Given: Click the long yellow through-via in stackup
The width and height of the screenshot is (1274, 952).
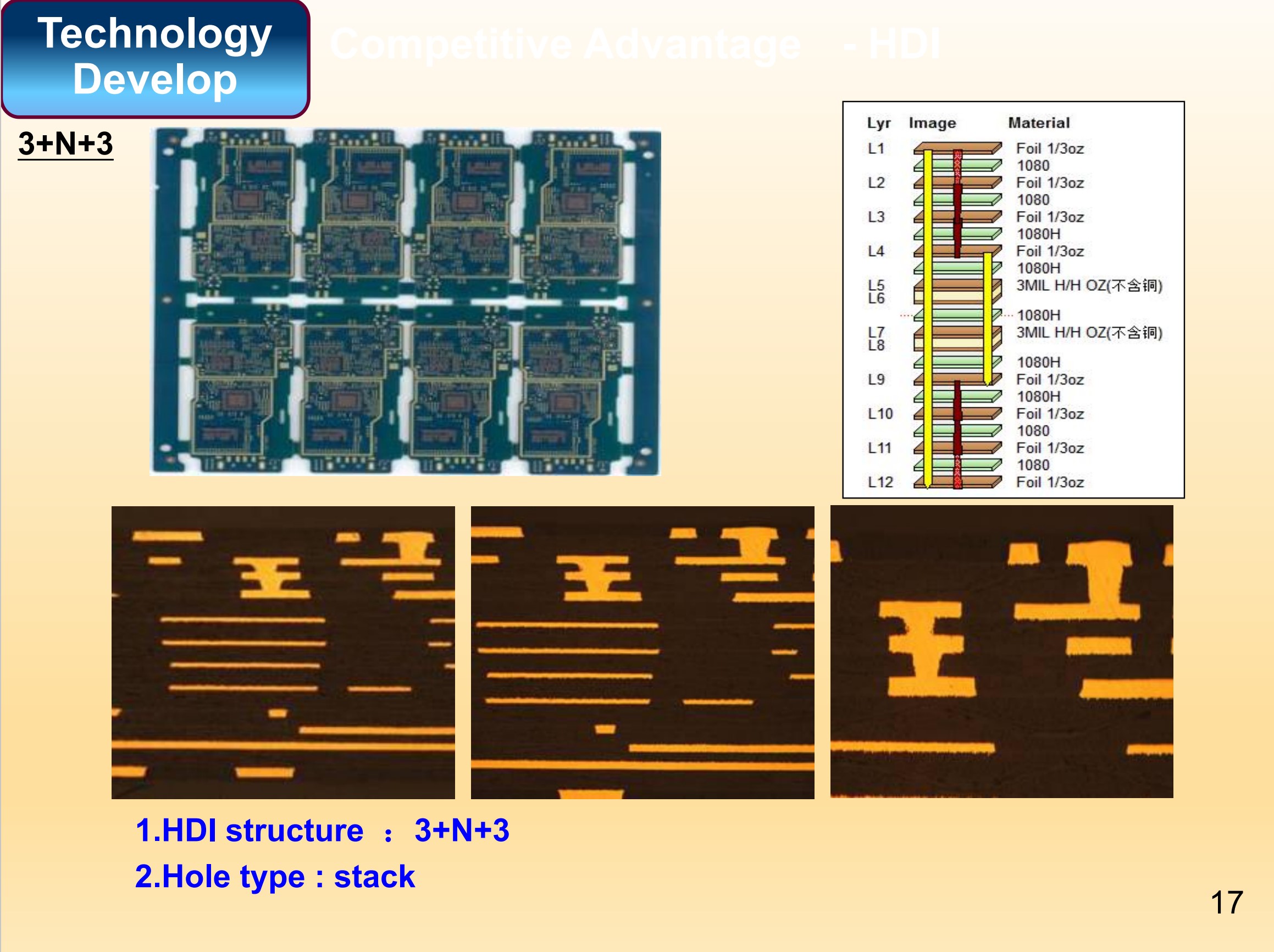Looking at the screenshot, I should [x=927, y=317].
